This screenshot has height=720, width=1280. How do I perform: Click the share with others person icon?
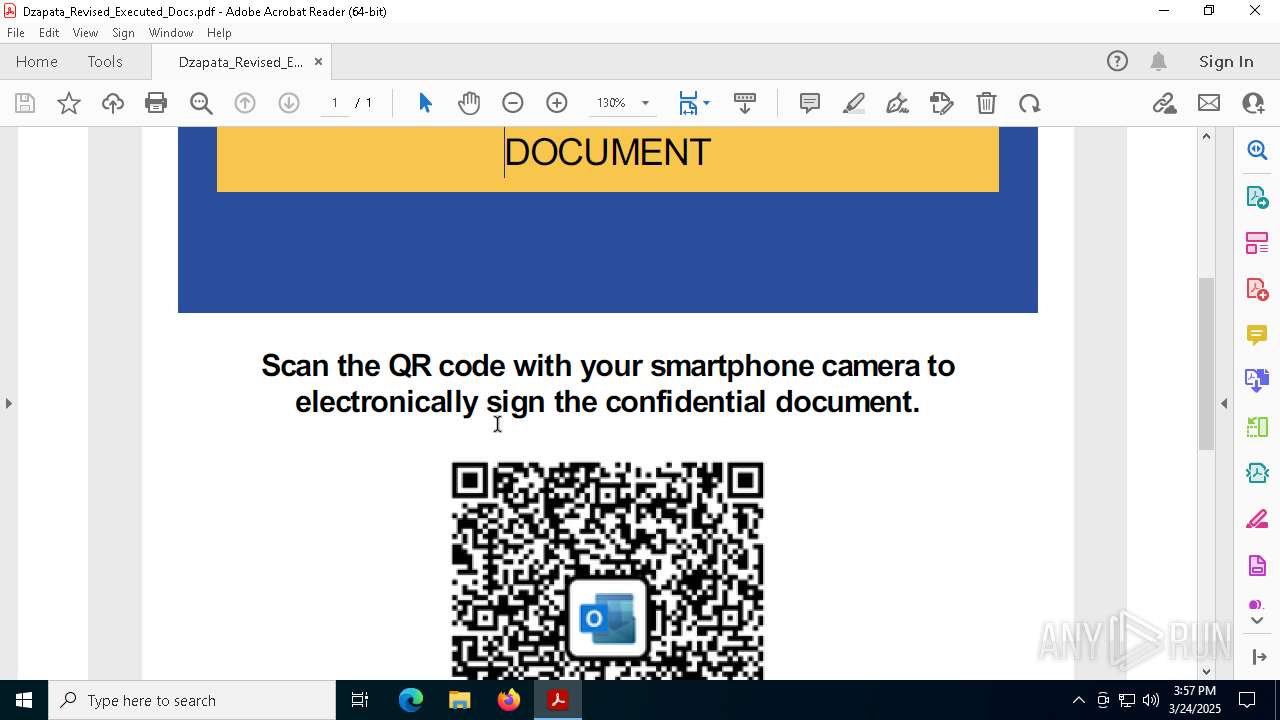pos(1253,103)
